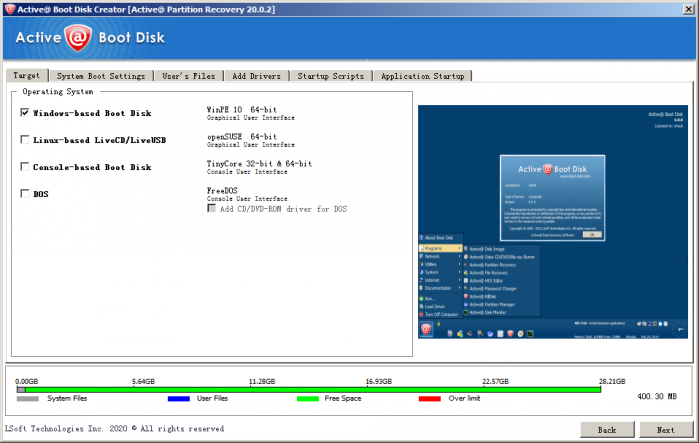Open the Application Startup tab
The image size is (699, 443).
[x=423, y=76]
